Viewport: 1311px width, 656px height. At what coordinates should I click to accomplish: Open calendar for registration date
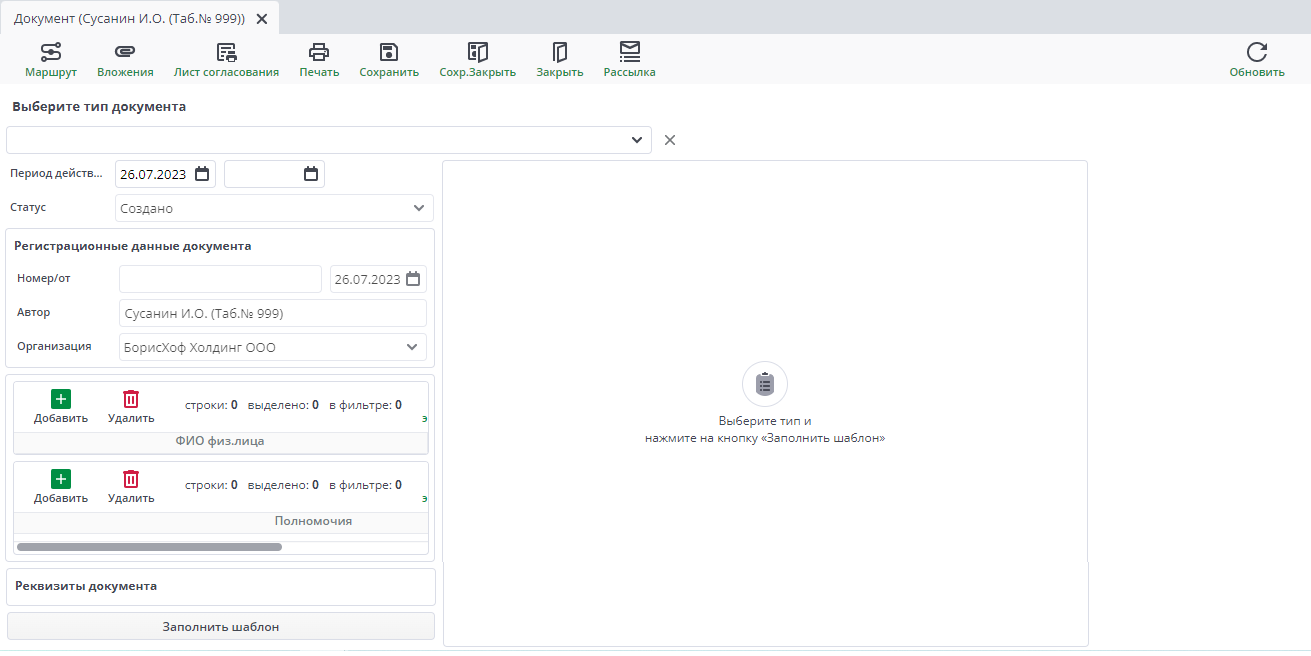(x=413, y=279)
